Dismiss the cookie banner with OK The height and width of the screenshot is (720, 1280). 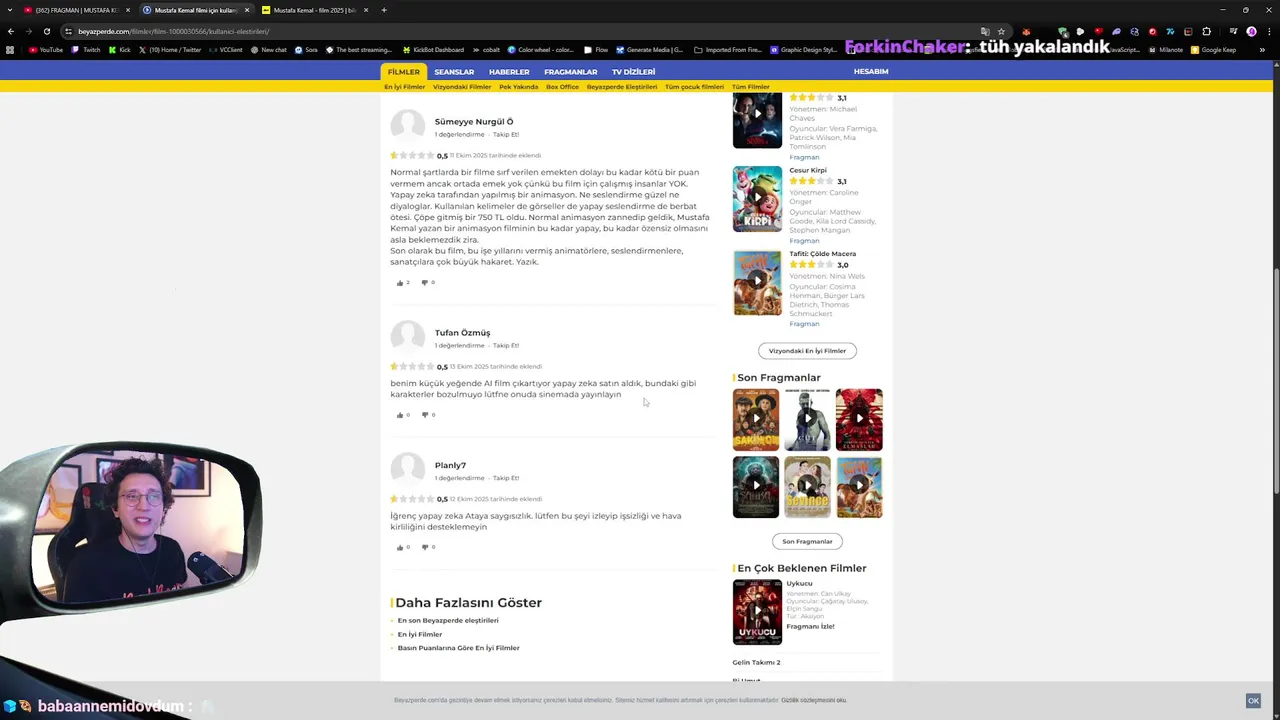1253,701
